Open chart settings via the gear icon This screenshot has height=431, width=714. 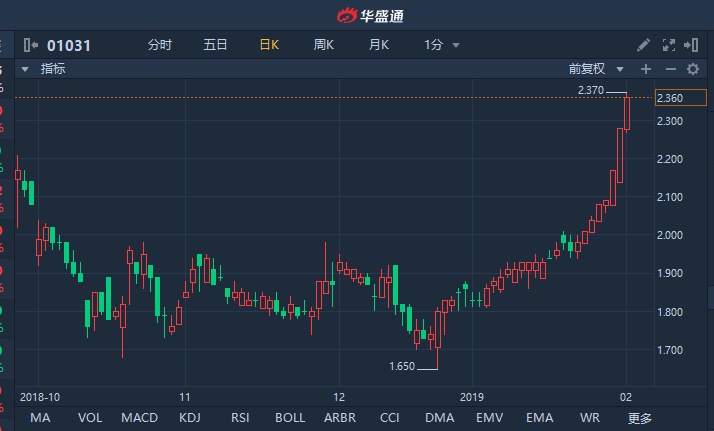coord(693,69)
